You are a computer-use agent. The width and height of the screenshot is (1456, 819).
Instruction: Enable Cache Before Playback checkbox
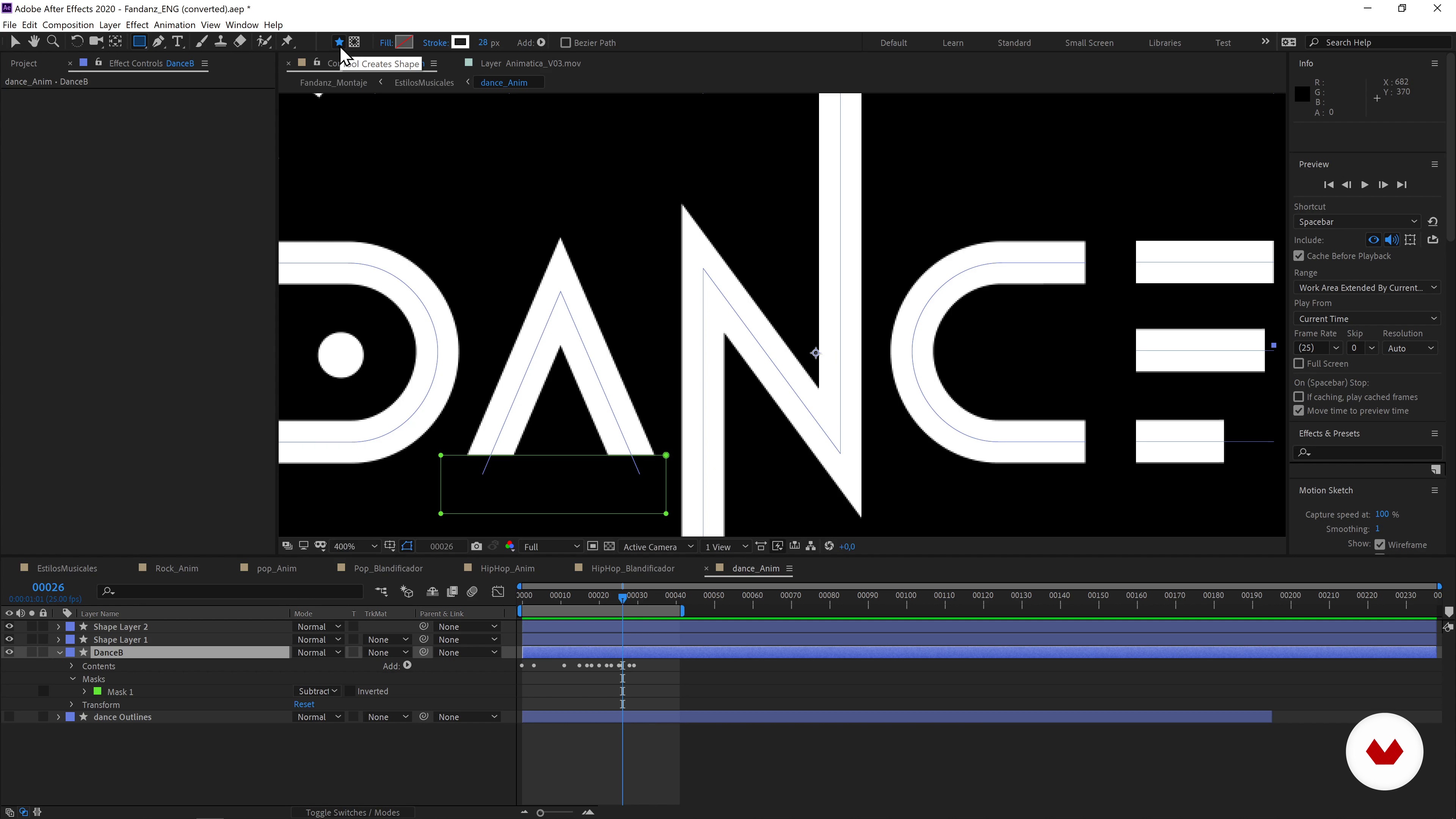1299,256
